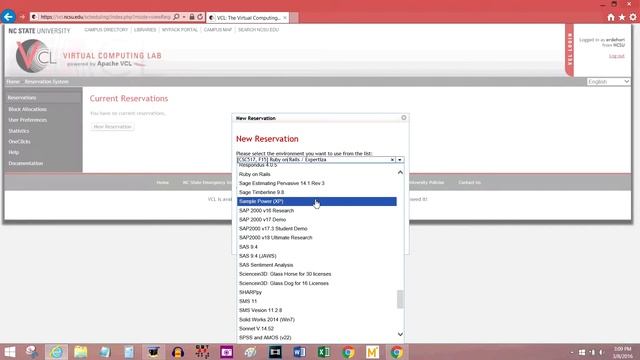
Task: Open the black filmstrip app in the taskbar
Action: [x=275, y=352]
